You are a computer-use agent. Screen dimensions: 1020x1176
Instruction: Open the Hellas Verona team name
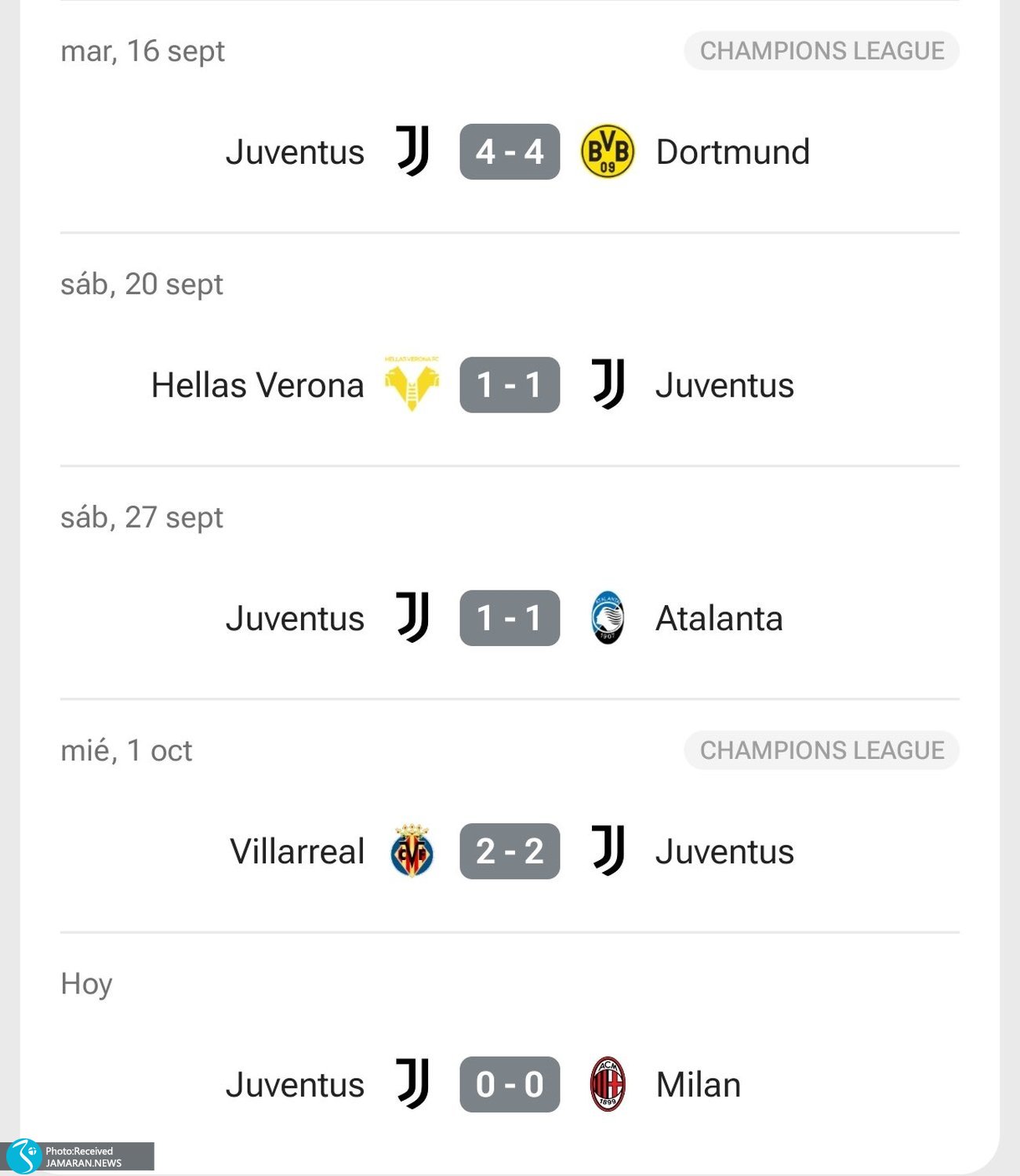pyautogui.click(x=257, y=385)
